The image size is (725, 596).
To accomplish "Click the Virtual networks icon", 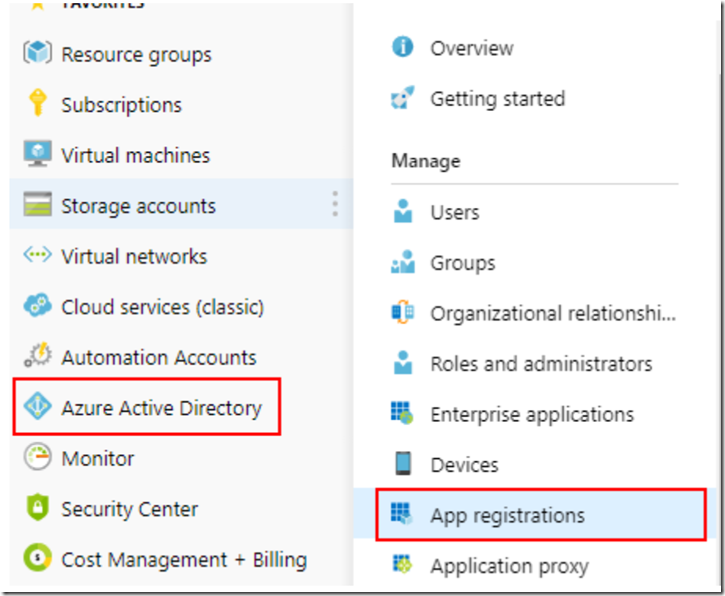I will [x=37, y=254].
